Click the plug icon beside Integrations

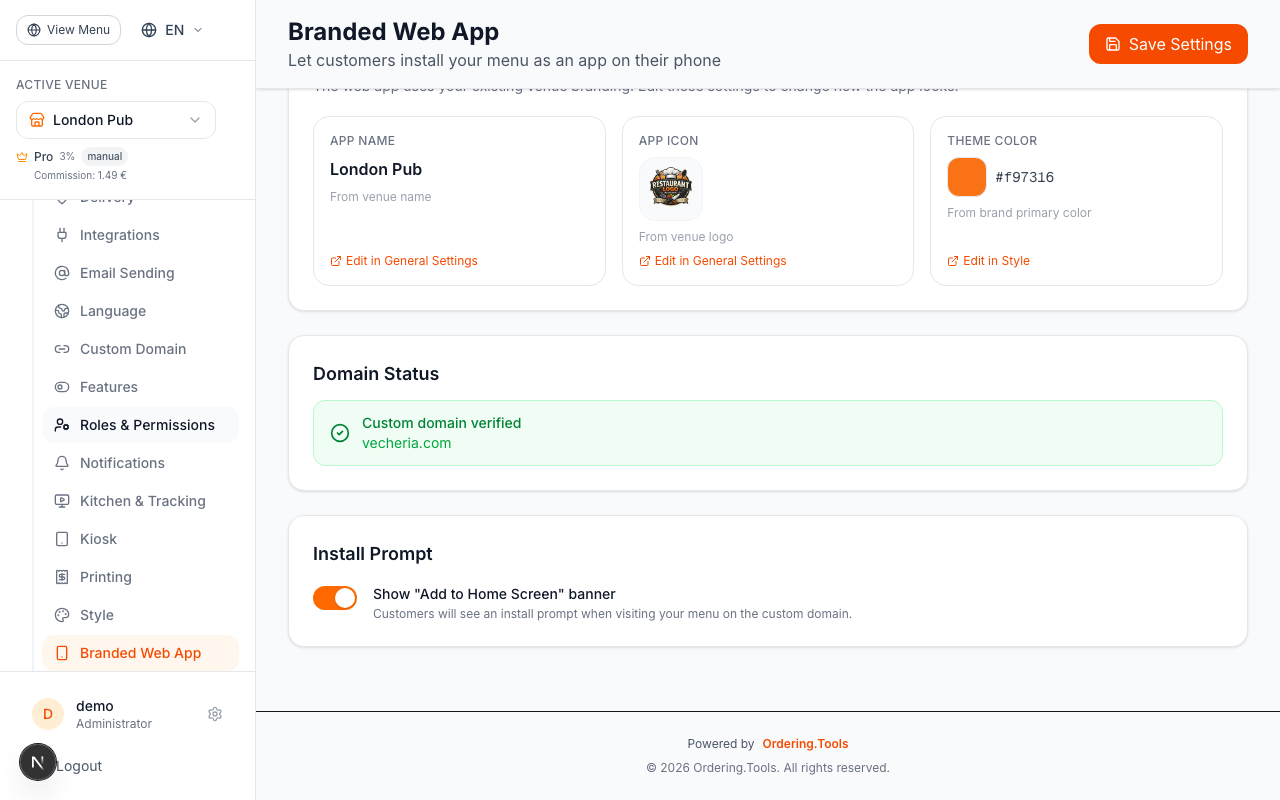point(62,235)
